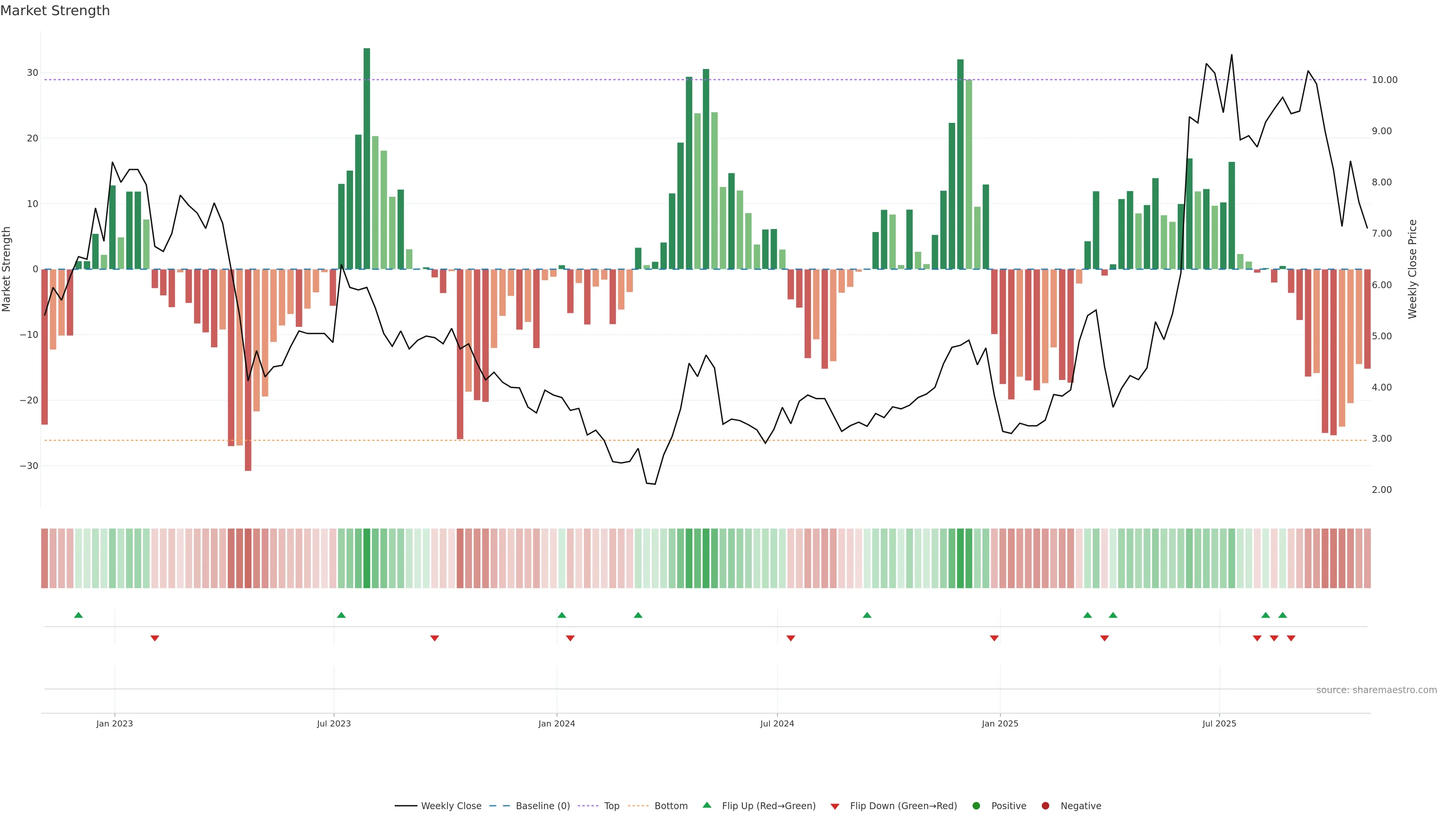Click the Jul 2025 x-axis label
The height and width of the screenshot is (819, 1456).
coord(1219,723)
